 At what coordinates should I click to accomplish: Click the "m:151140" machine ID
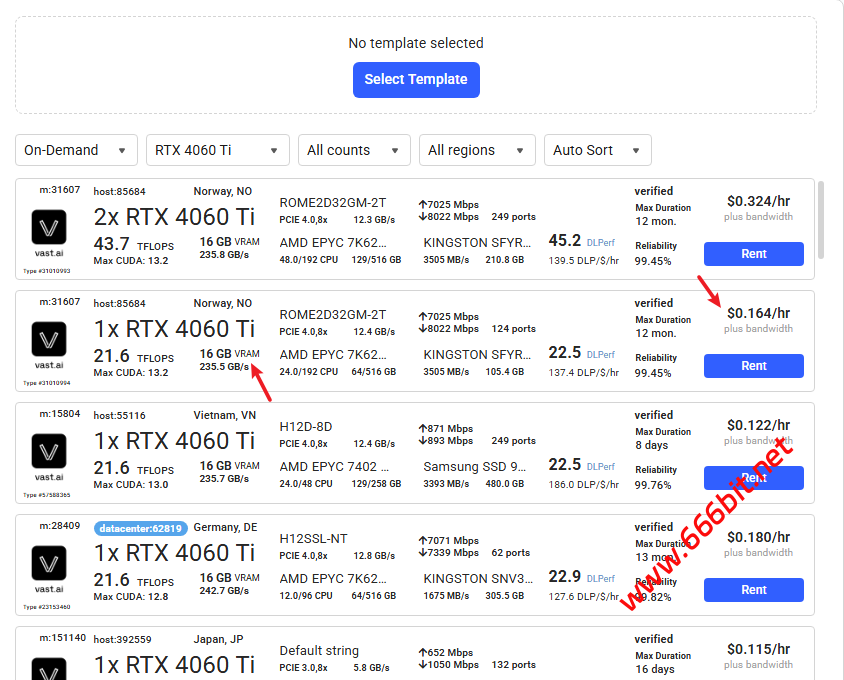[62, 638]
